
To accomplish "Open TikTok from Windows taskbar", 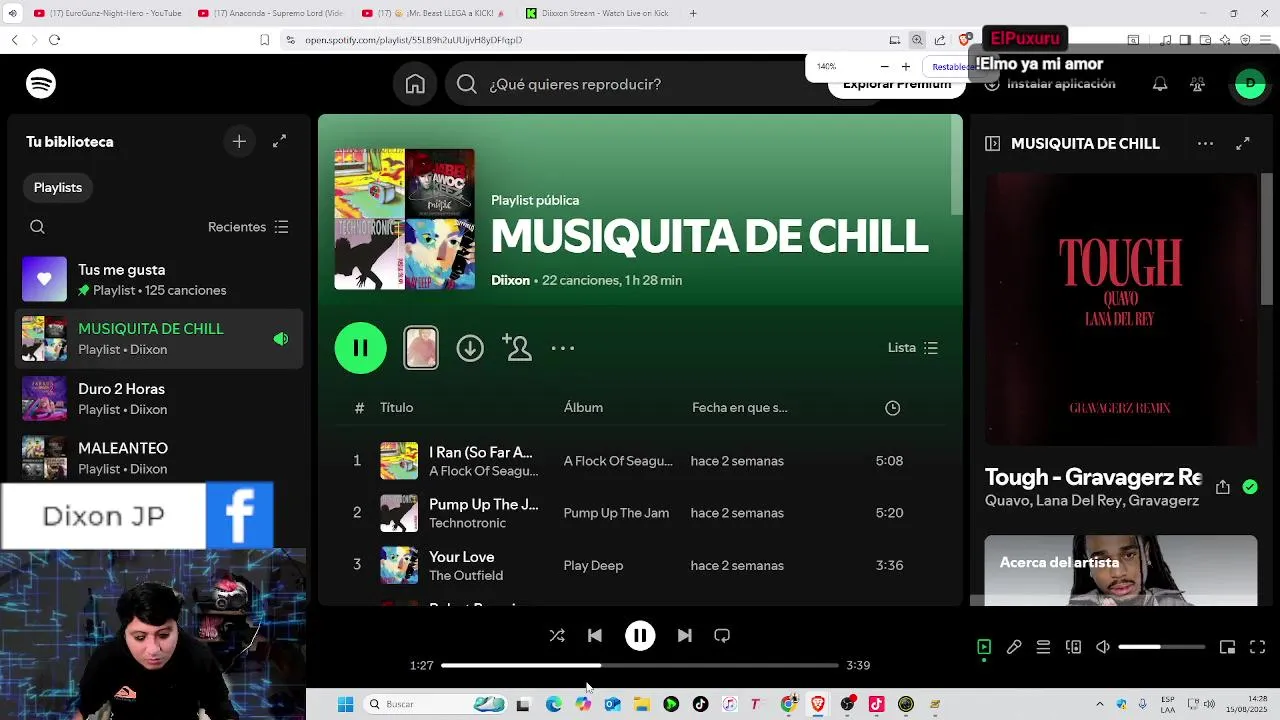I will click(700, 704).
